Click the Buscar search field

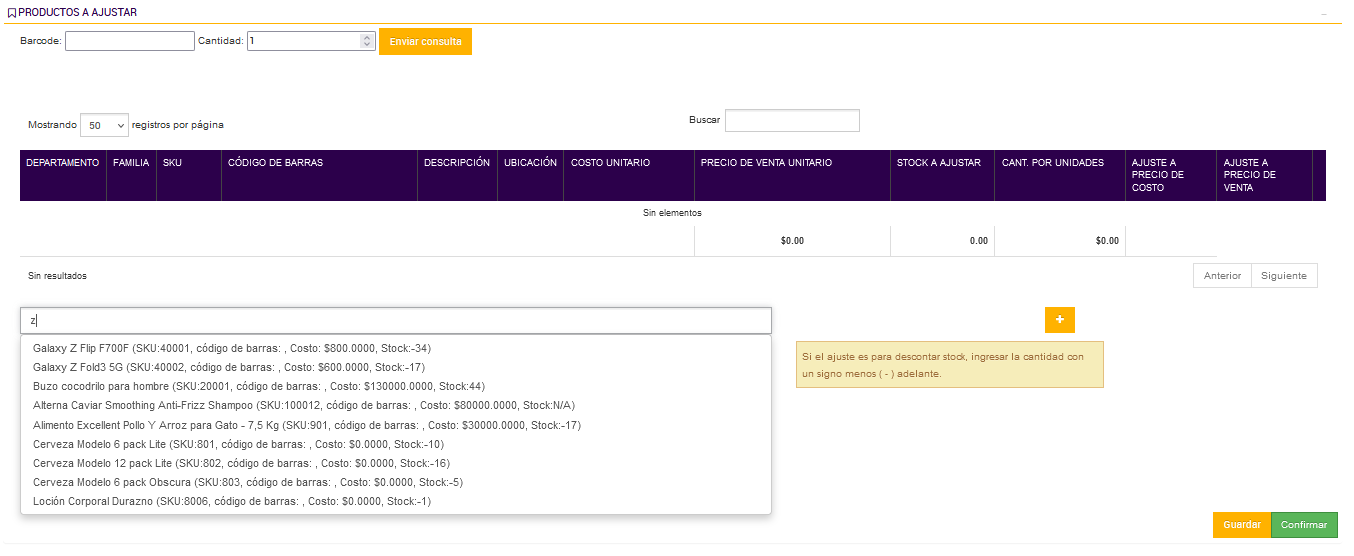point(792,120)
